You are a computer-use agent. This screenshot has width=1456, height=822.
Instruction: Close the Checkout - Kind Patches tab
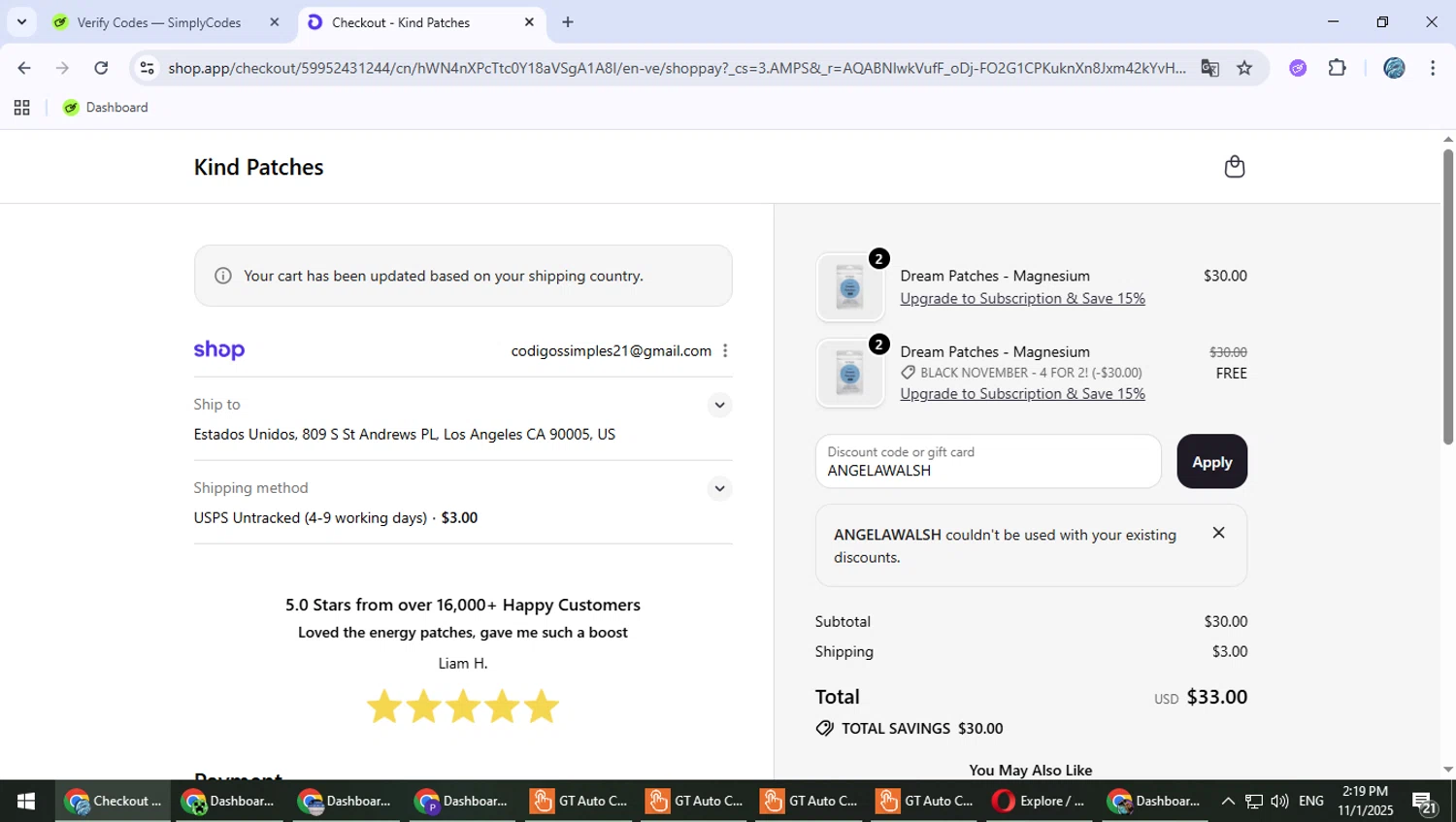tap(529, 22)
